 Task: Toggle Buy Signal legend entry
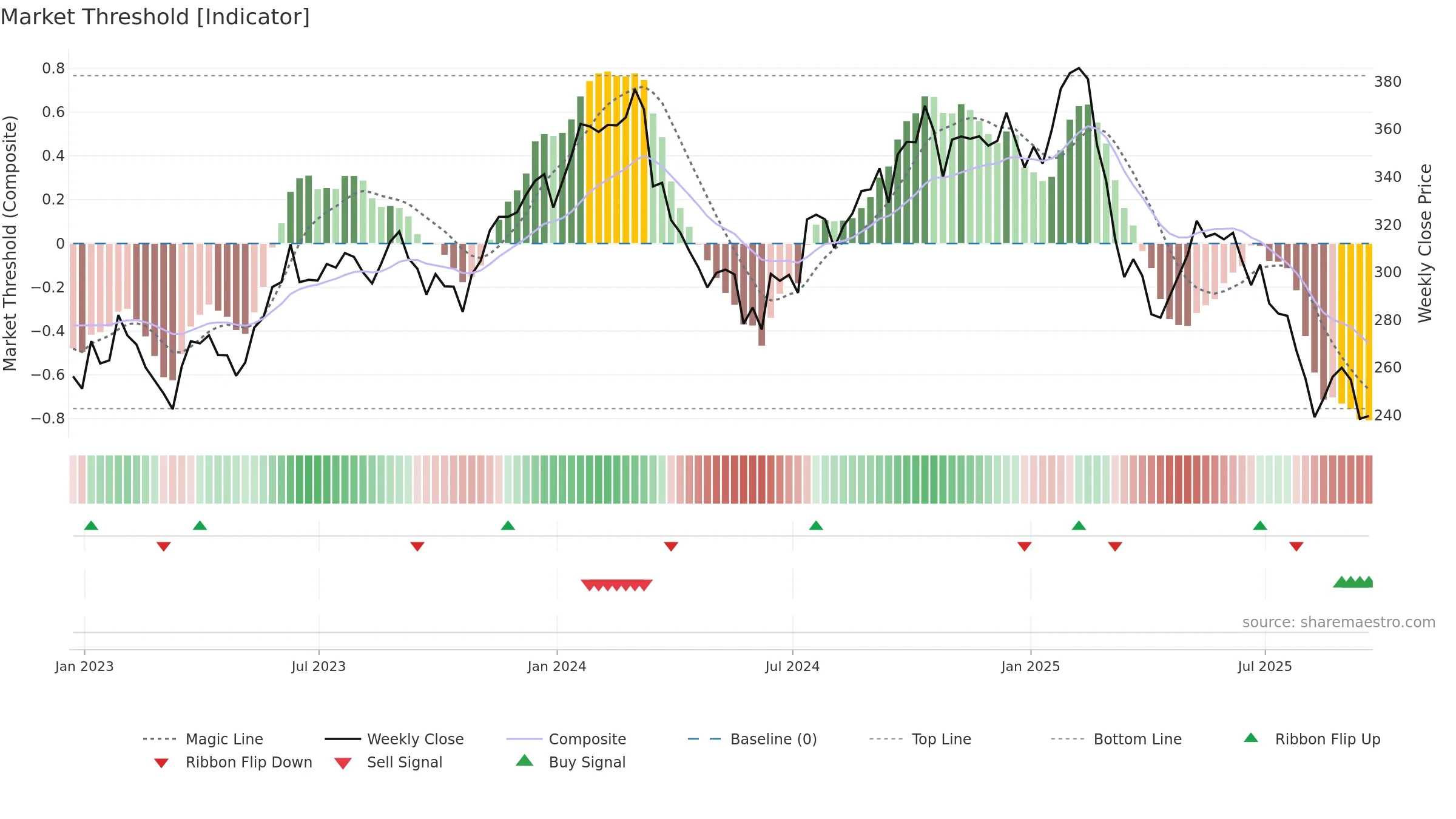(x=570, y=762)
